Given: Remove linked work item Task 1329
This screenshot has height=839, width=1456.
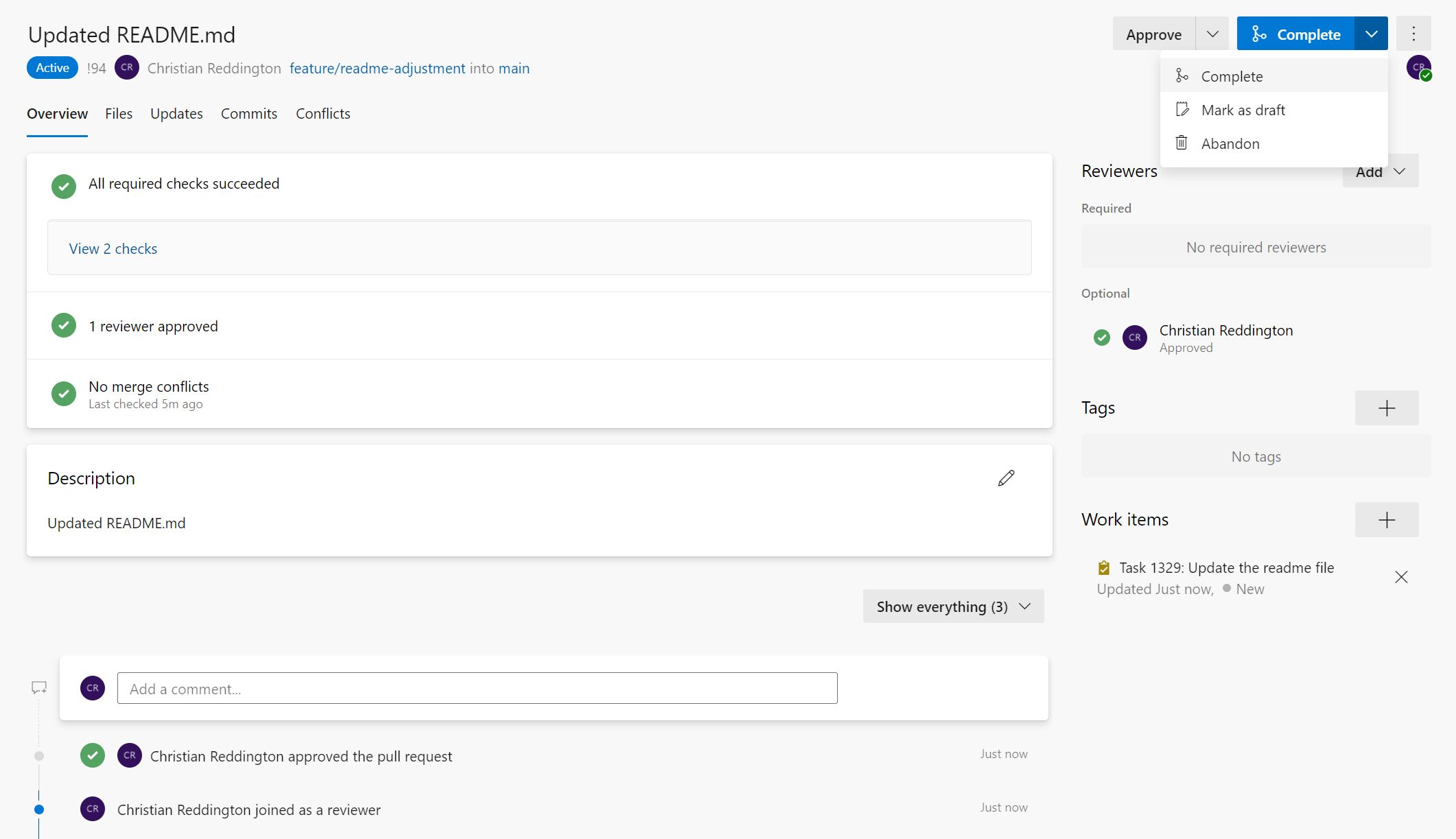Looking at the screenshot, I should click(x=1401, y=577).
